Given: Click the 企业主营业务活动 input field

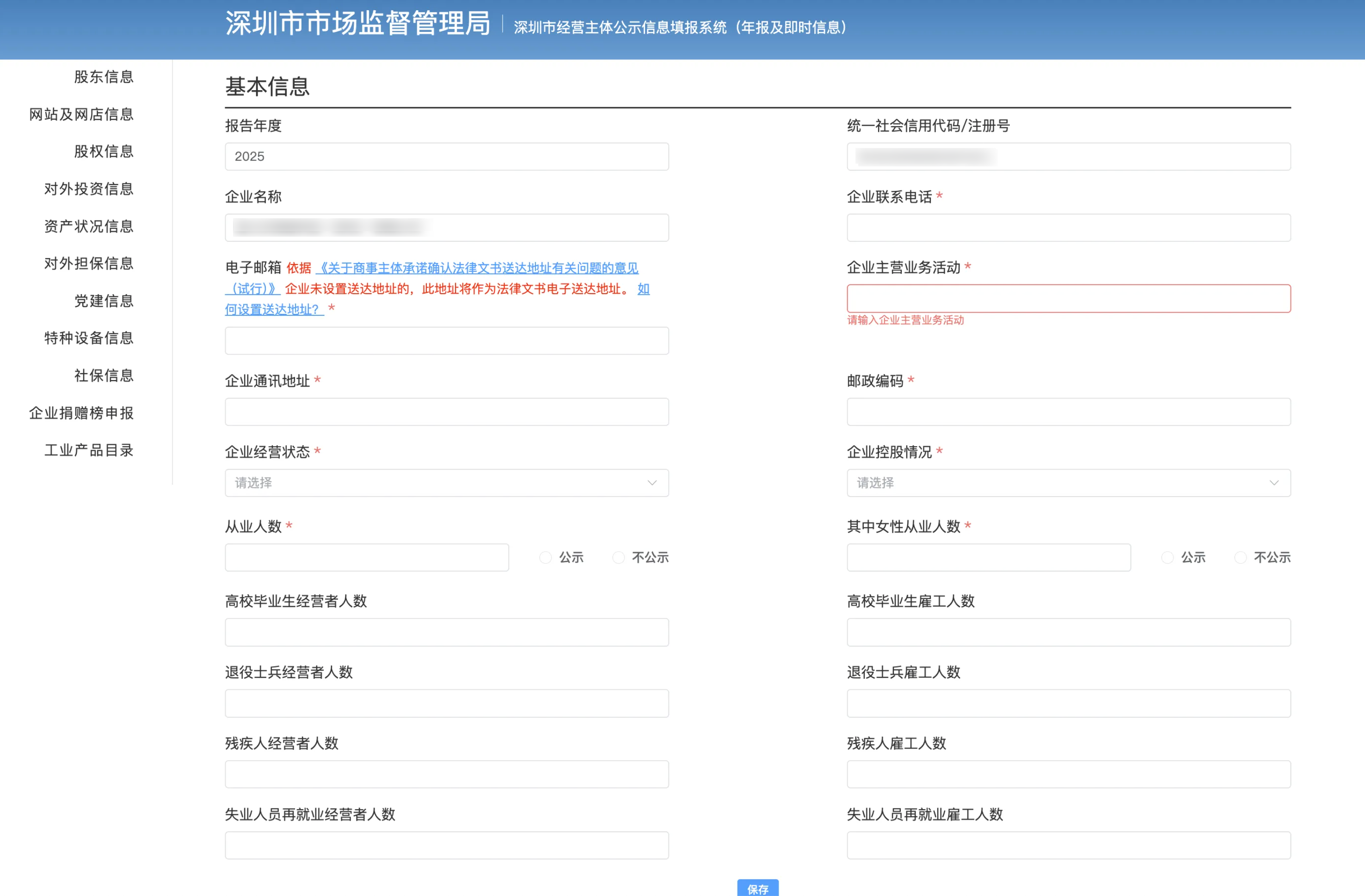Looking at the screenshot, I should coord(1069,298).
